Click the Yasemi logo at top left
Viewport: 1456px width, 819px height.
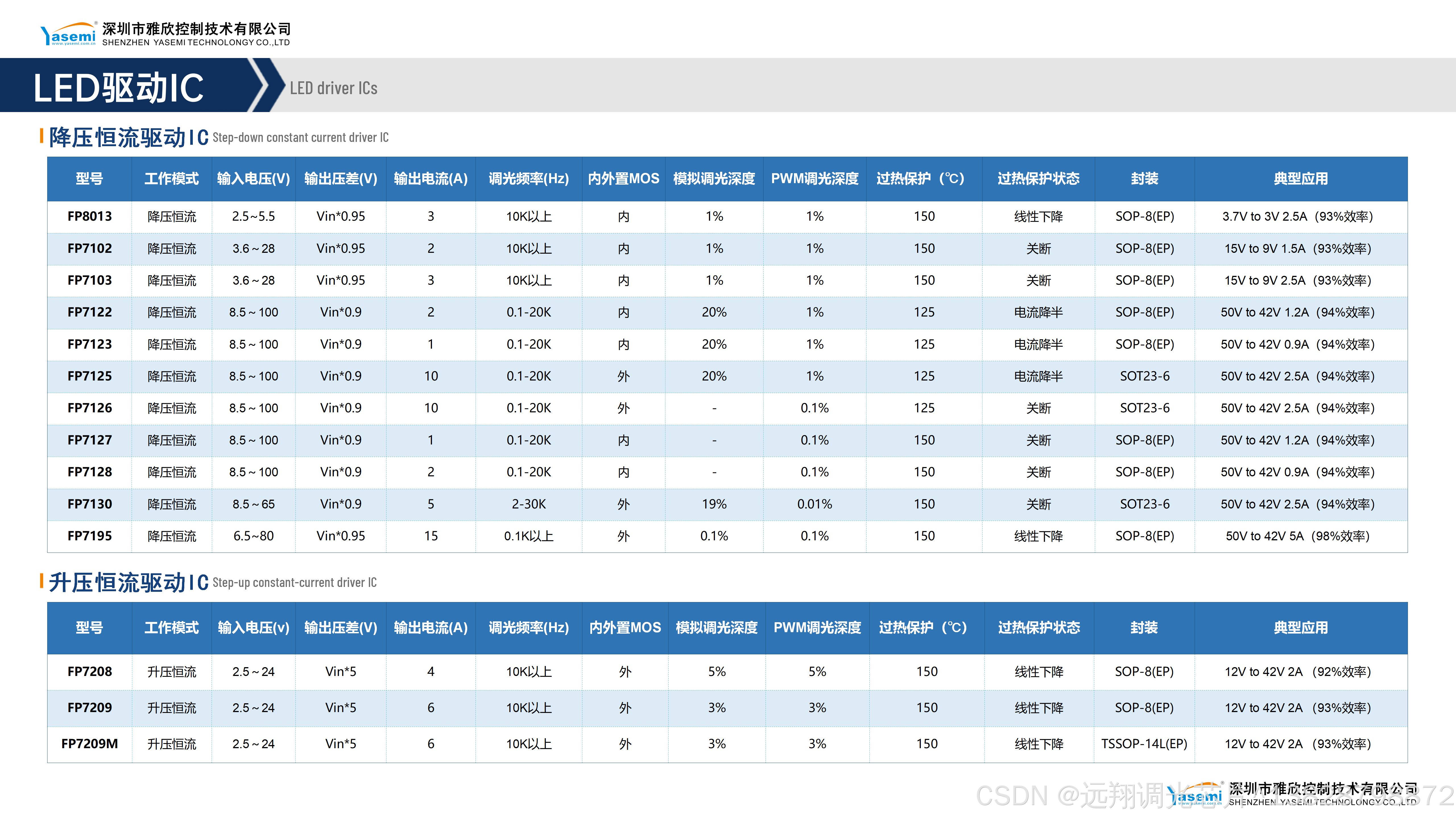click(x=68, y=34)
